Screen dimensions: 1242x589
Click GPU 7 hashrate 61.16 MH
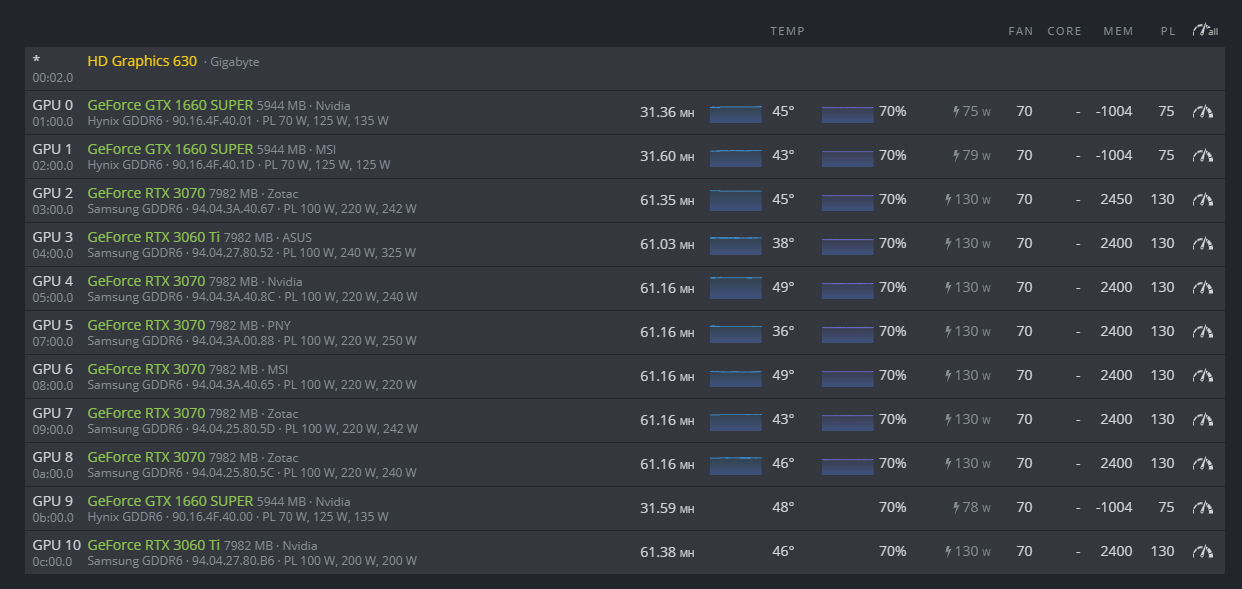pyautogui.click(x=667, y=420)
